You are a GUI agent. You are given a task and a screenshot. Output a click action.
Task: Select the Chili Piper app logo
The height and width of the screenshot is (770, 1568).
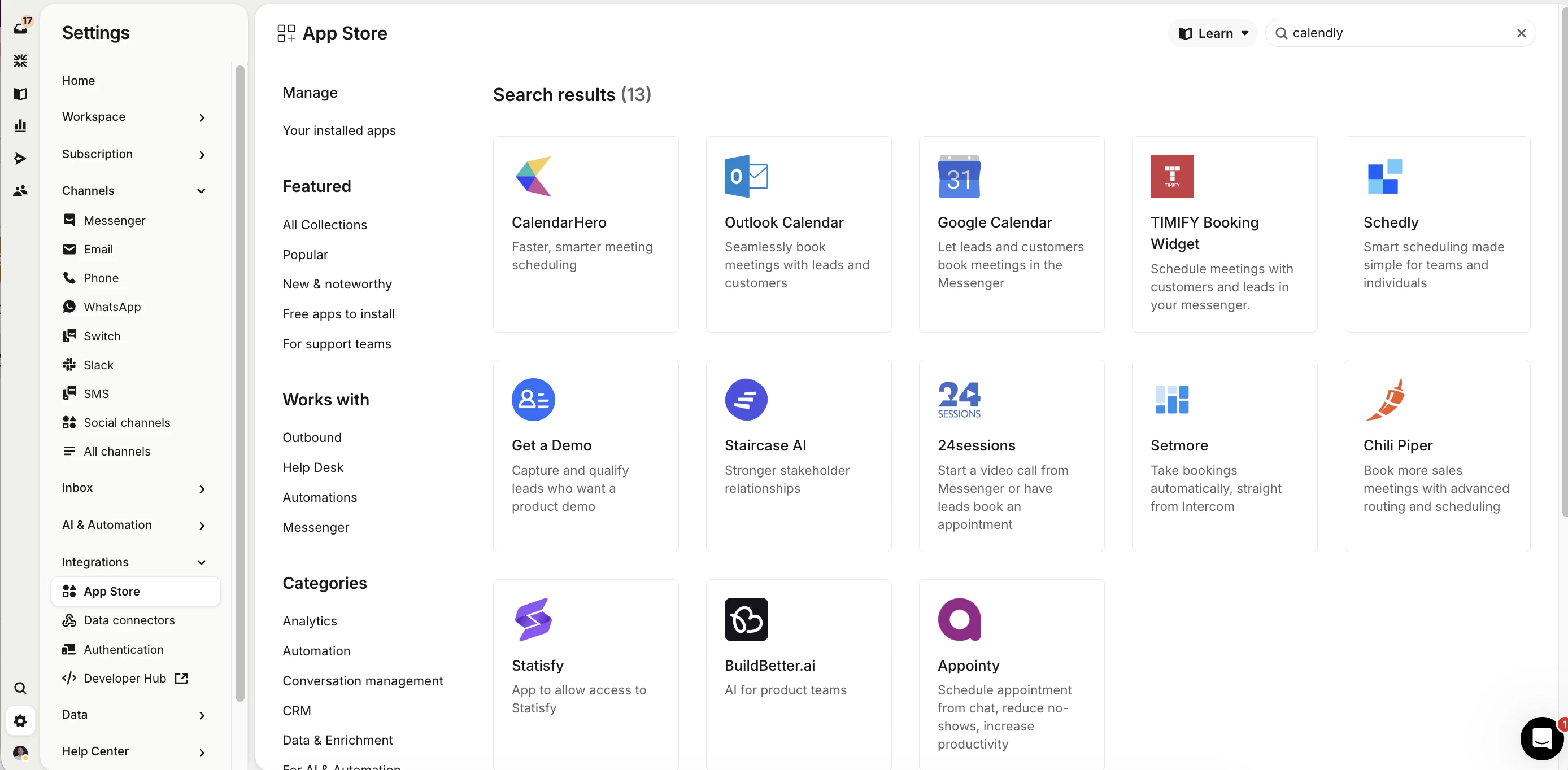click(1385, 400)
